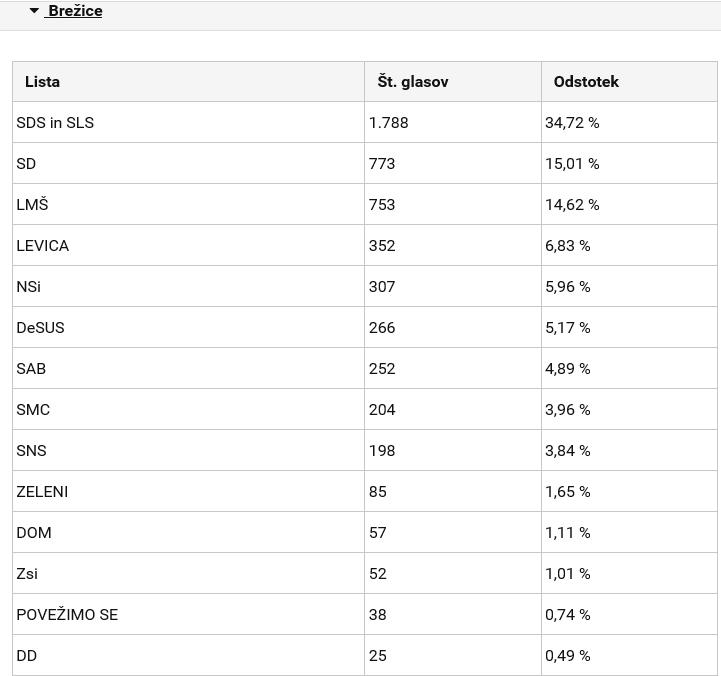Select the NSi list cell

point(189,286)
